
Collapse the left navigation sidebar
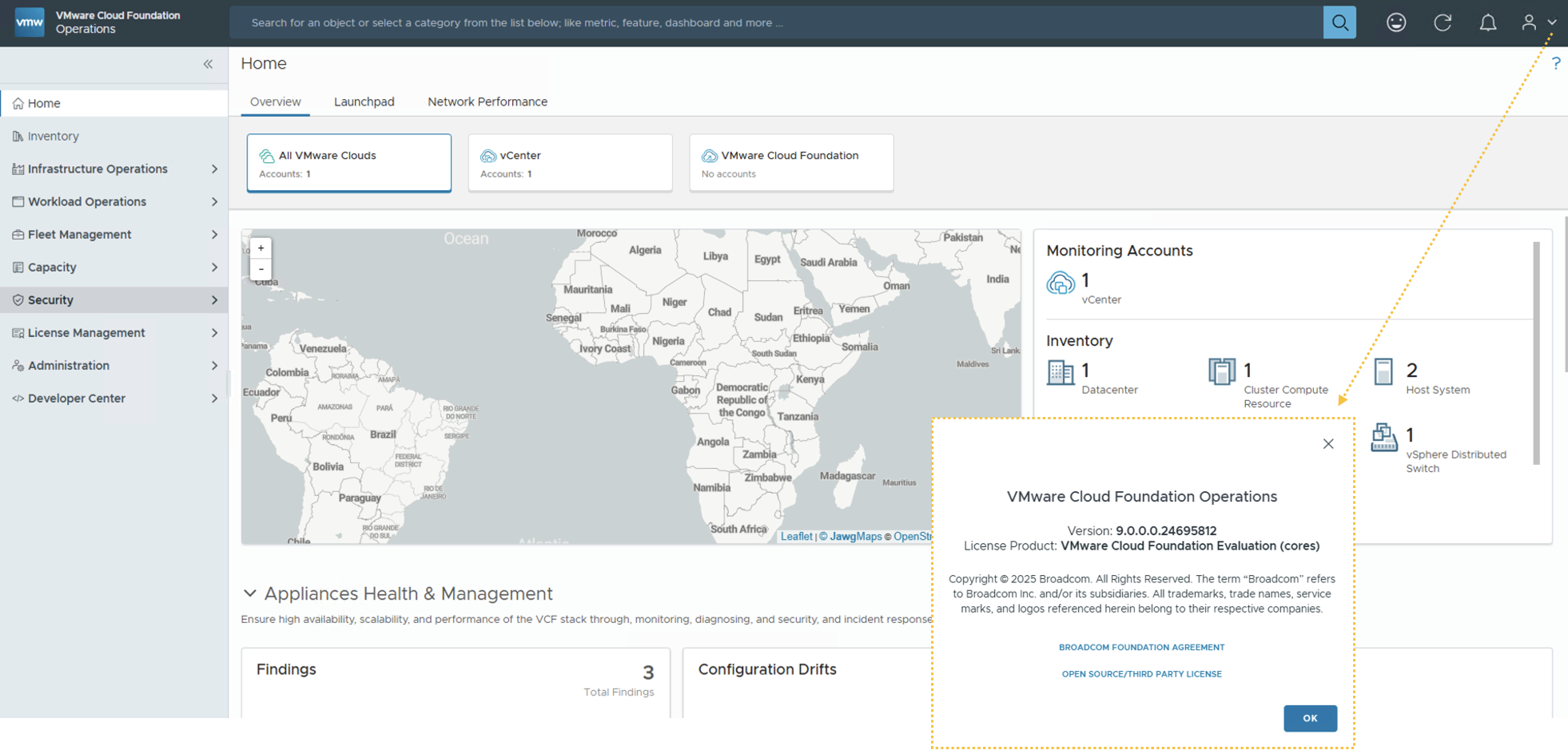(x=208, y=64)
